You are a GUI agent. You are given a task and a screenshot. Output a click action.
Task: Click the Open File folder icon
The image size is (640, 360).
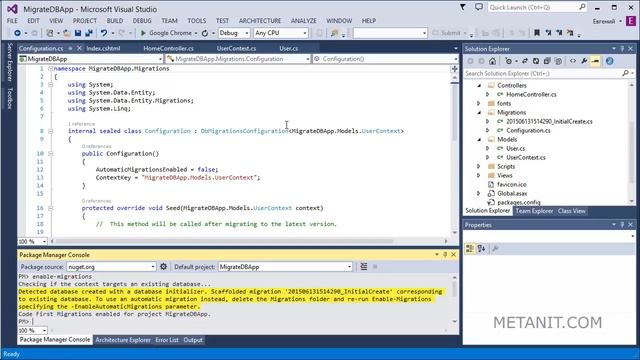67,33
